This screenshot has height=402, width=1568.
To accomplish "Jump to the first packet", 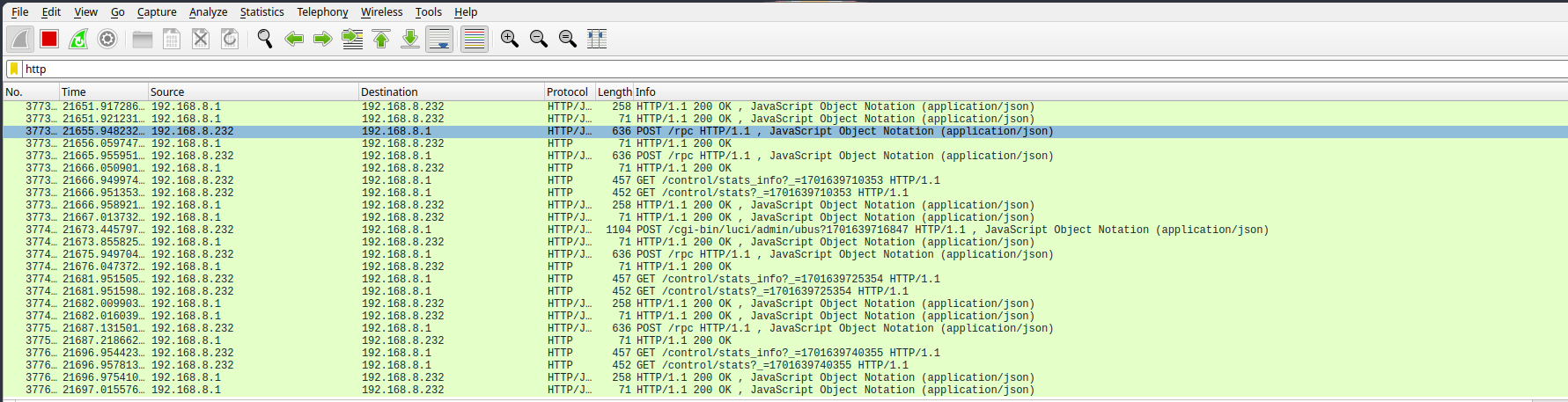I will [x=381, y=39].
